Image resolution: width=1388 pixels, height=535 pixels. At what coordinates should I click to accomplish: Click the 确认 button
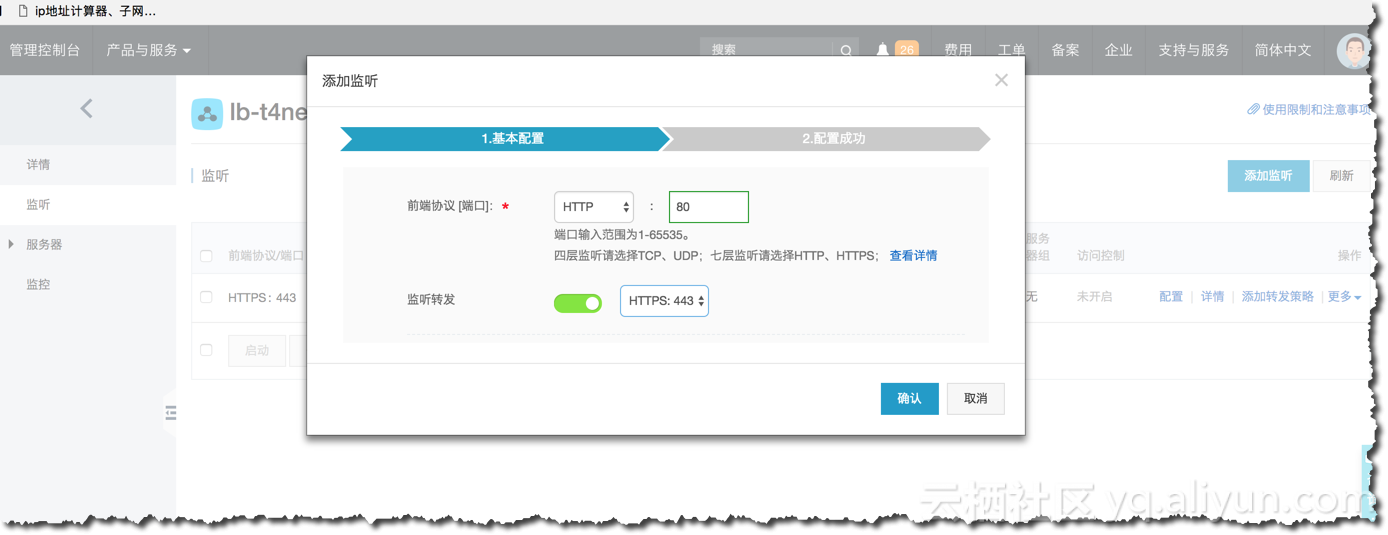(910, 398)
